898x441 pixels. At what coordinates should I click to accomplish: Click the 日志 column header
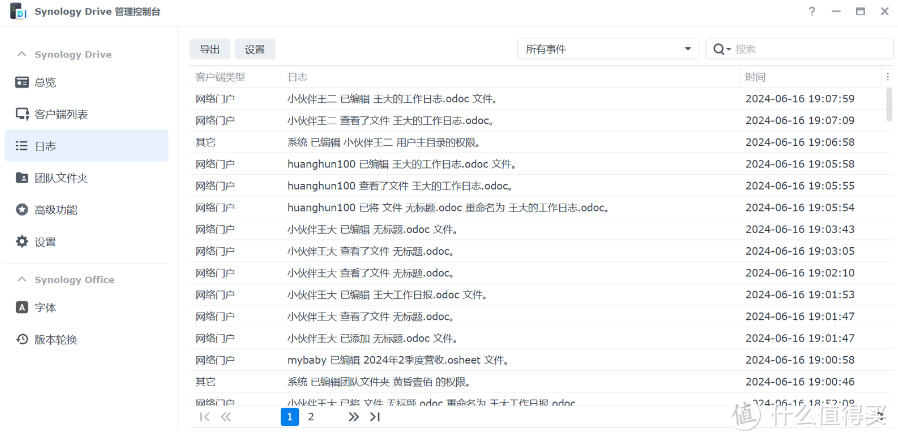tap(510, 77)
